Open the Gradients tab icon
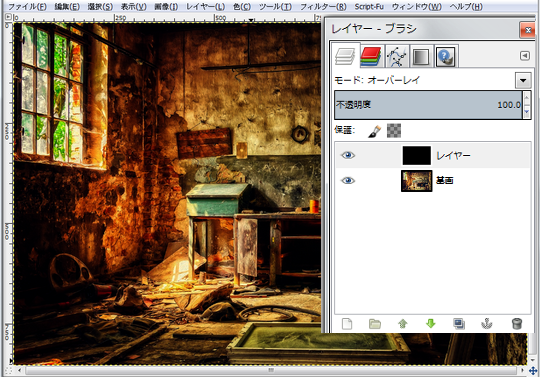 click(421, 57)
